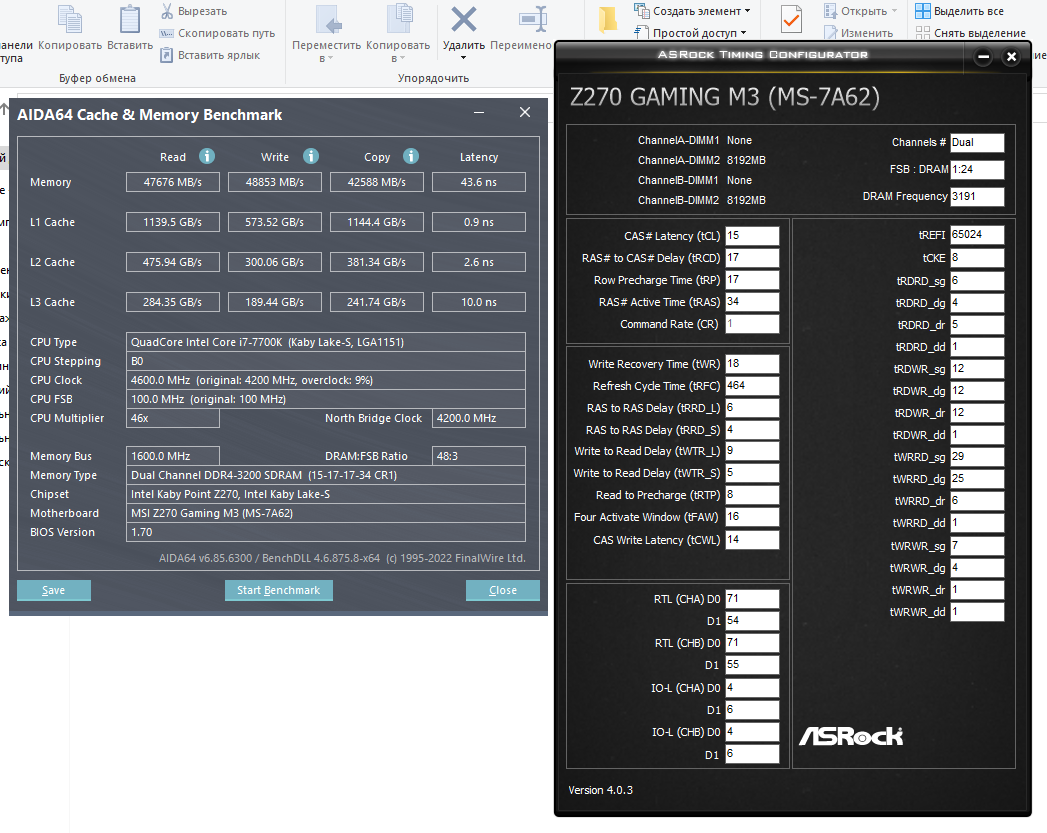Click Select all (Выделить все) in ribbon
Screen dimensions: 1047x833
click(x=959, y=11)
